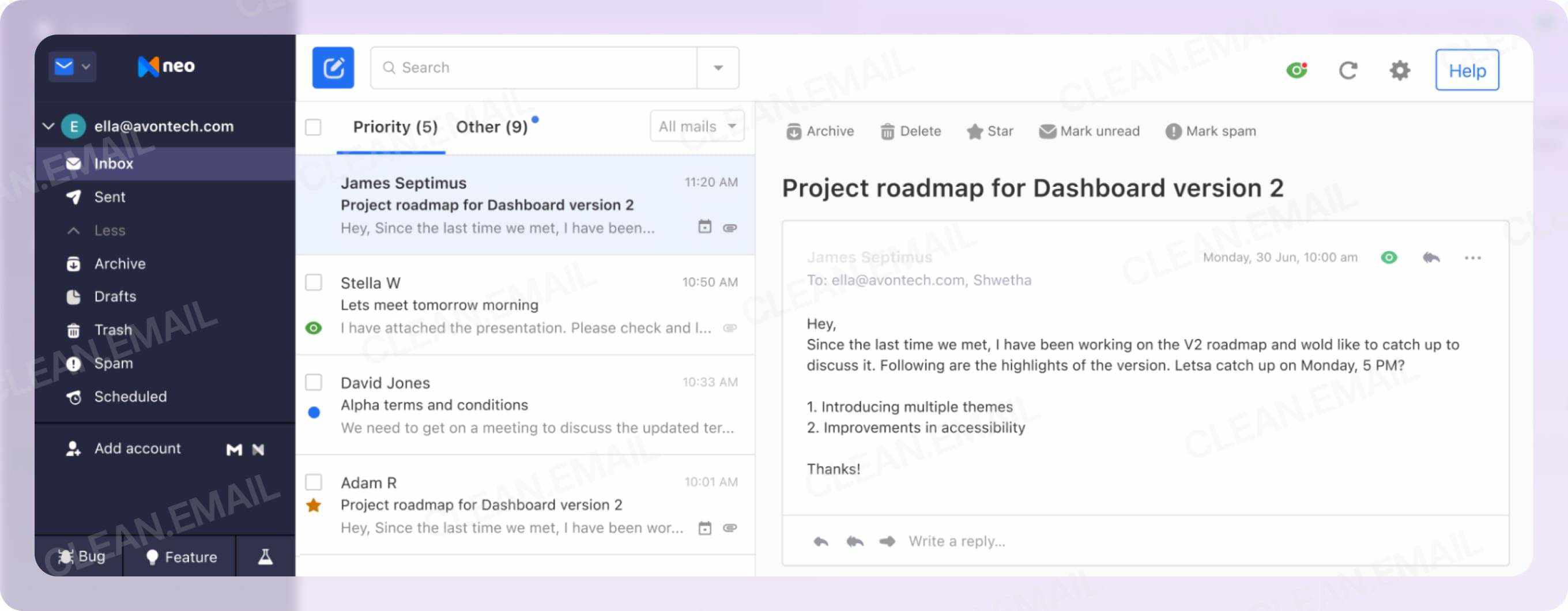Open the three-dot menu on the email
Screen dimensions: 1568x611
(1473, 258)
